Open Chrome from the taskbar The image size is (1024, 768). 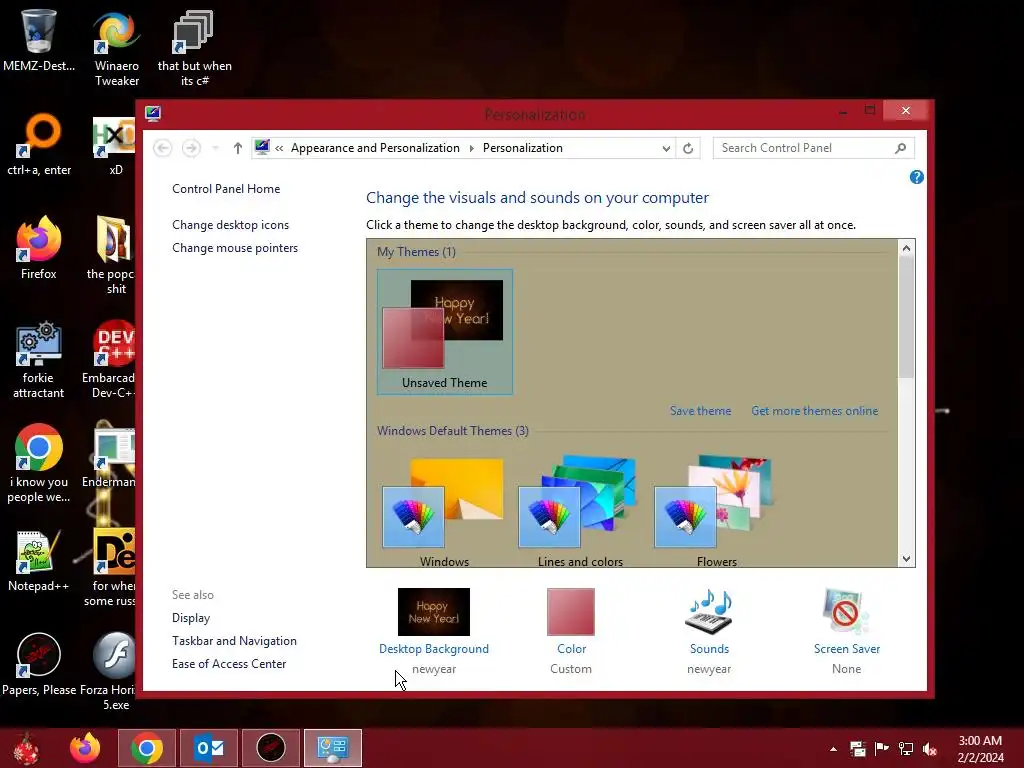(147, 748)
